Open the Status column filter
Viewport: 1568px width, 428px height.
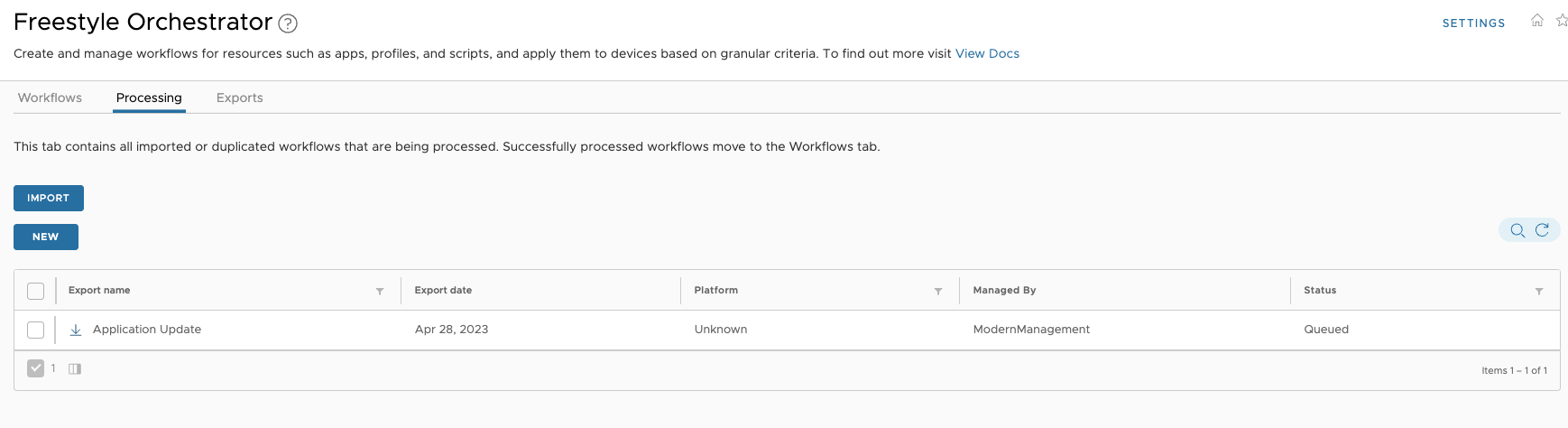click(1539, 291)
